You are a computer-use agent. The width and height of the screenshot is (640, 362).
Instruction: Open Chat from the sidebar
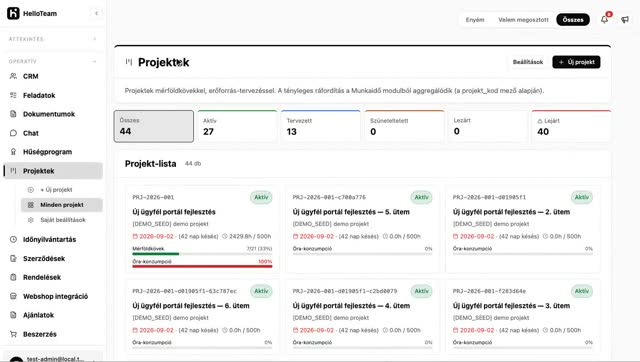pos(53,133)
